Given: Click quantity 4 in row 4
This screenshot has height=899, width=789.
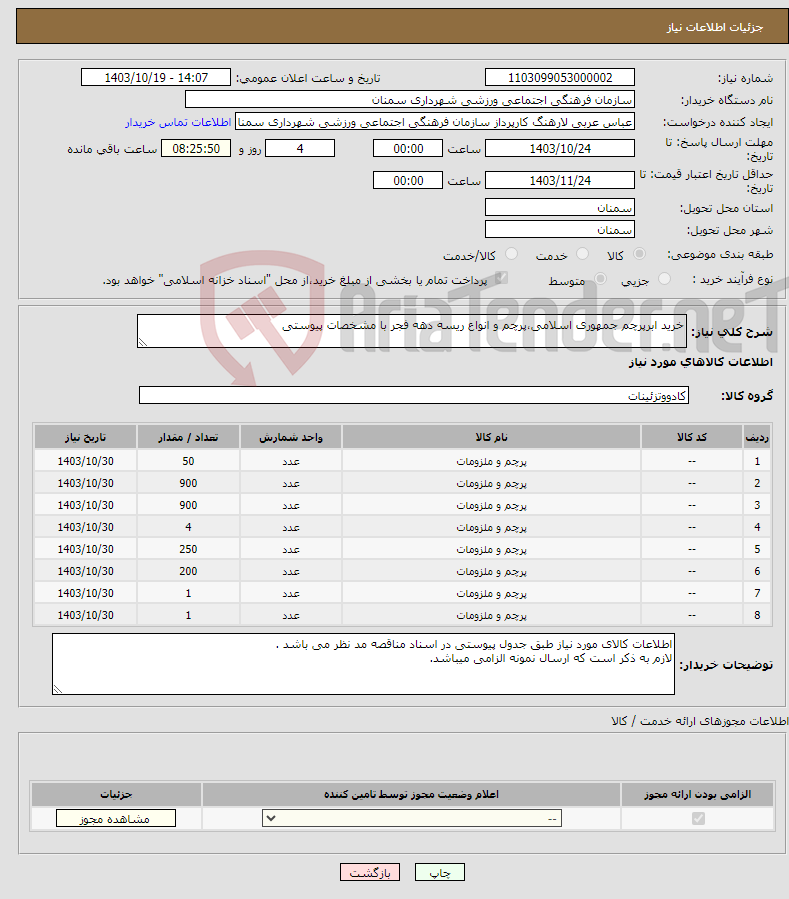Looking at the screenshot, I should [188, 527].
